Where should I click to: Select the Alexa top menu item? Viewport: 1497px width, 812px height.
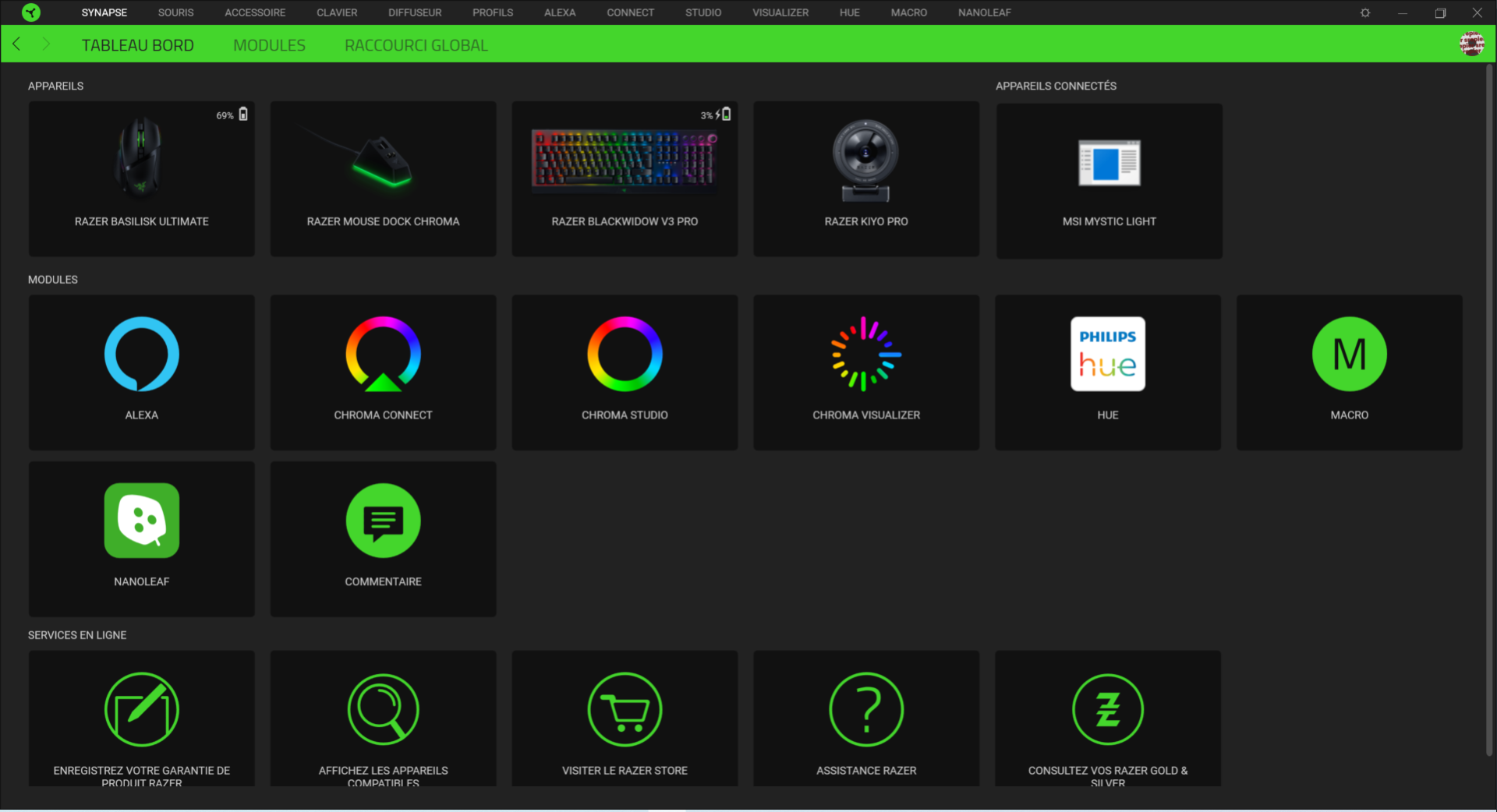click(560, 12)
